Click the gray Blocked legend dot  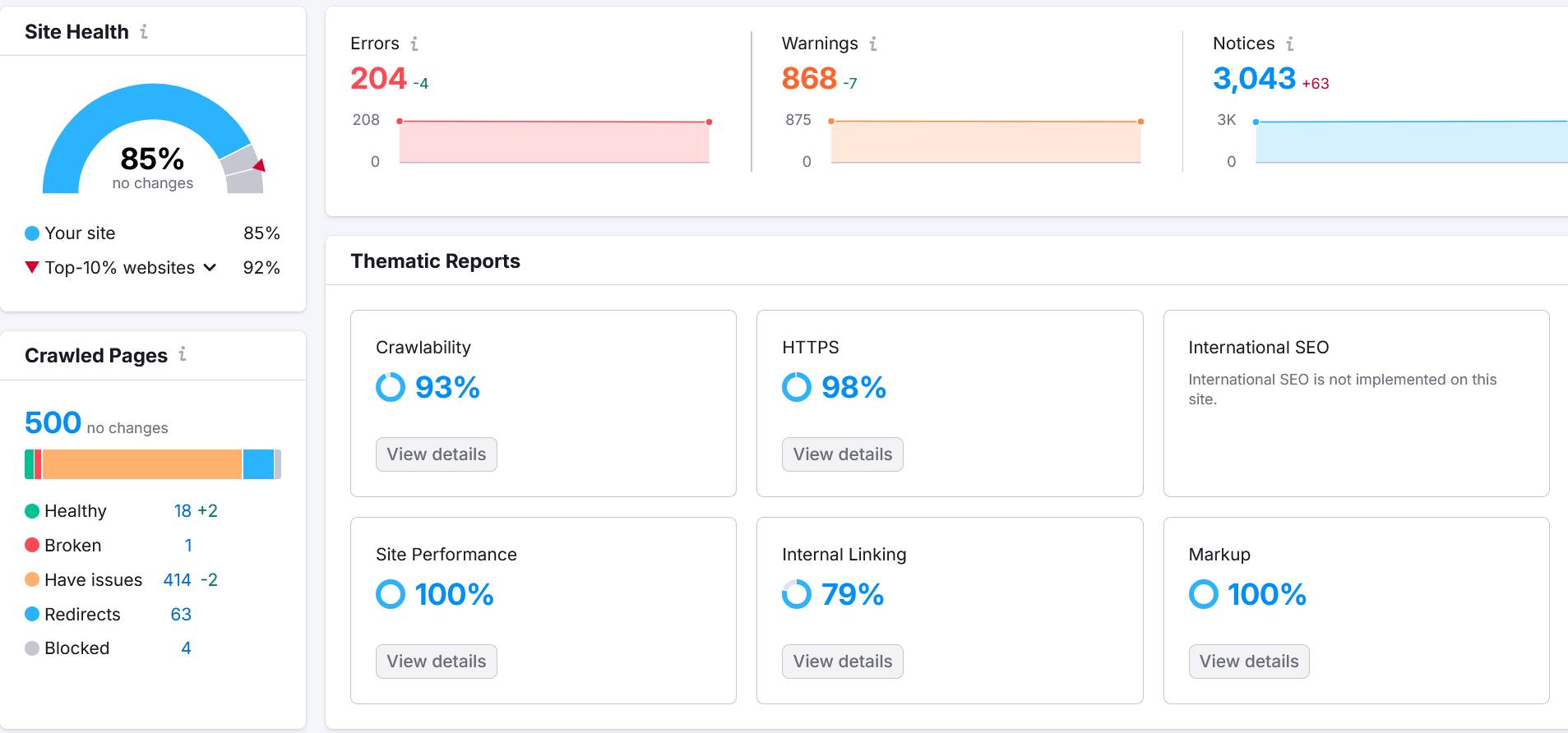(32, 648)
